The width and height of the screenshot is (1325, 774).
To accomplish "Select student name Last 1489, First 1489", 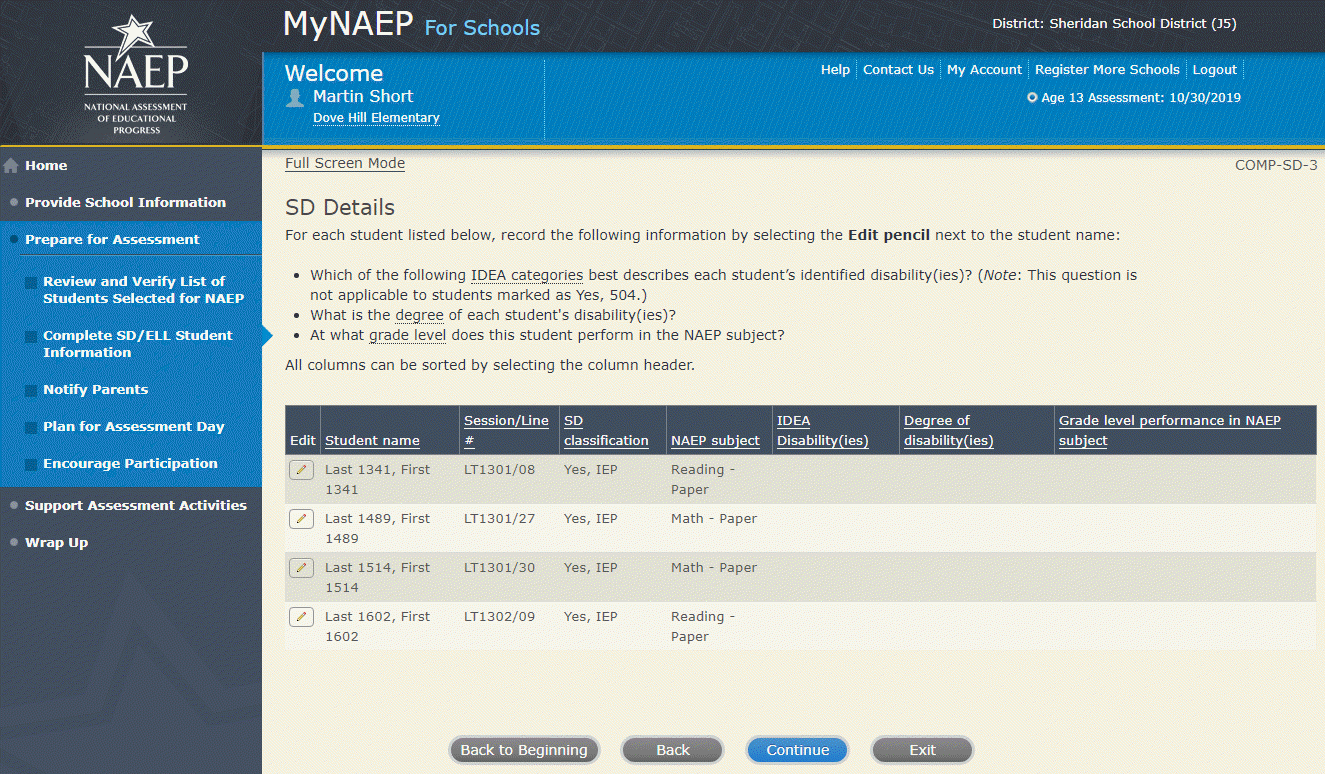I will pos(377,529).
